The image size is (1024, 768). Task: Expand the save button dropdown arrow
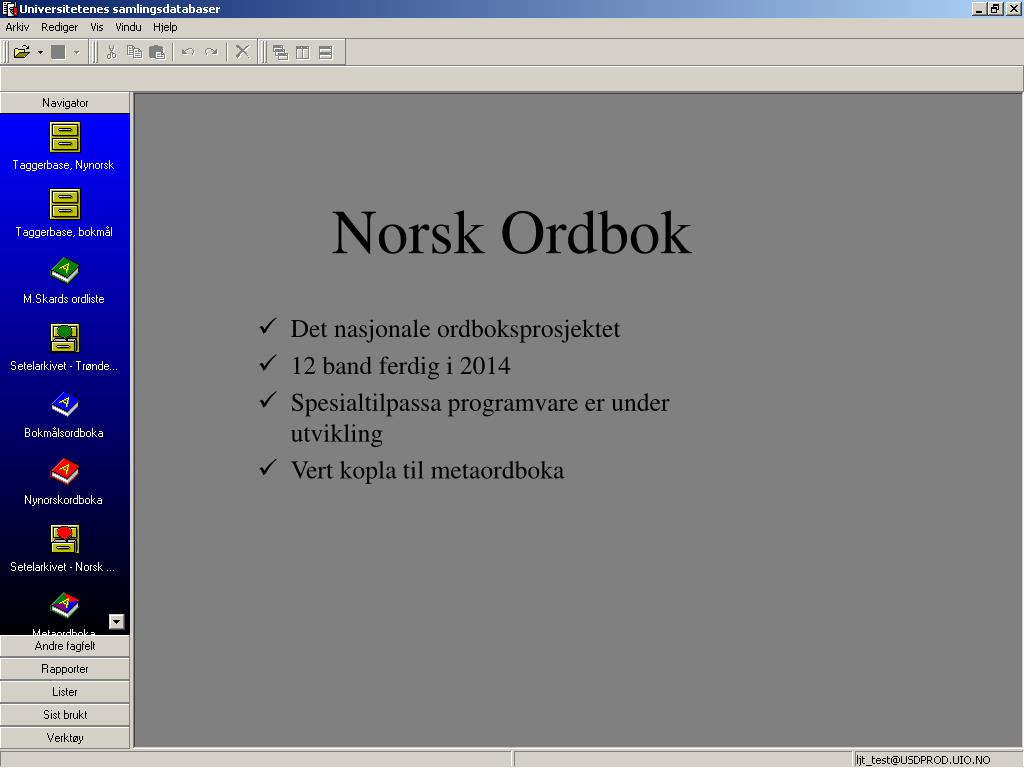[x=76, y=52]
